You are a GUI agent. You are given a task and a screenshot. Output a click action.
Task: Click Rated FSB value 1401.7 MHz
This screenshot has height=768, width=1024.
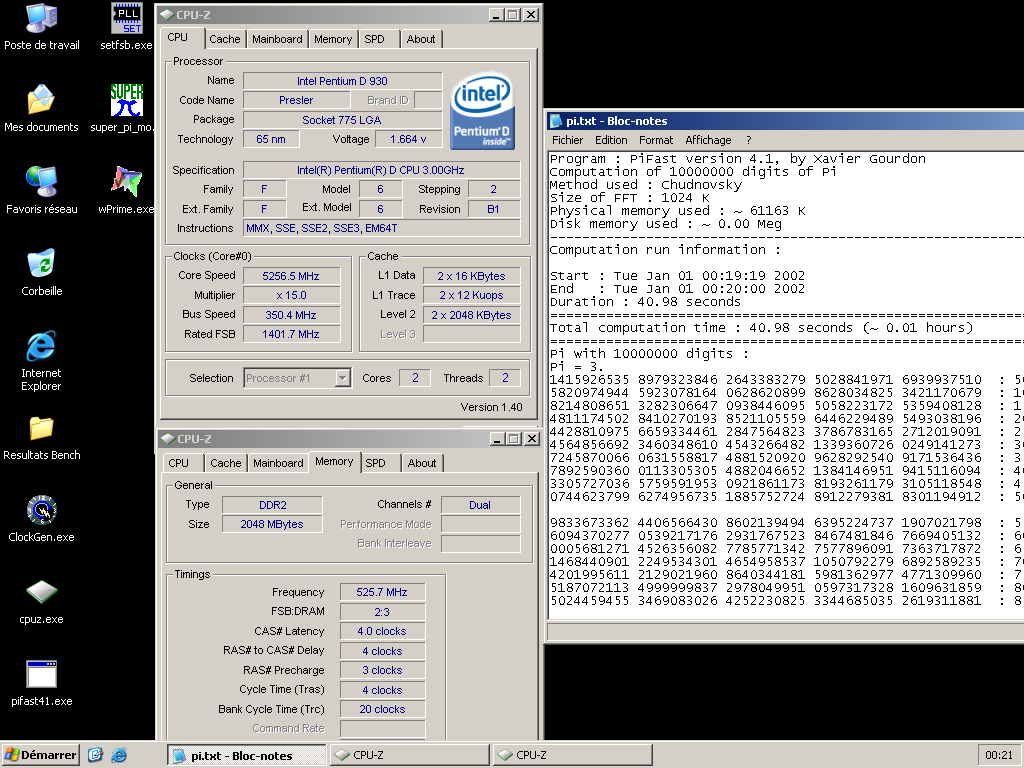291,334
